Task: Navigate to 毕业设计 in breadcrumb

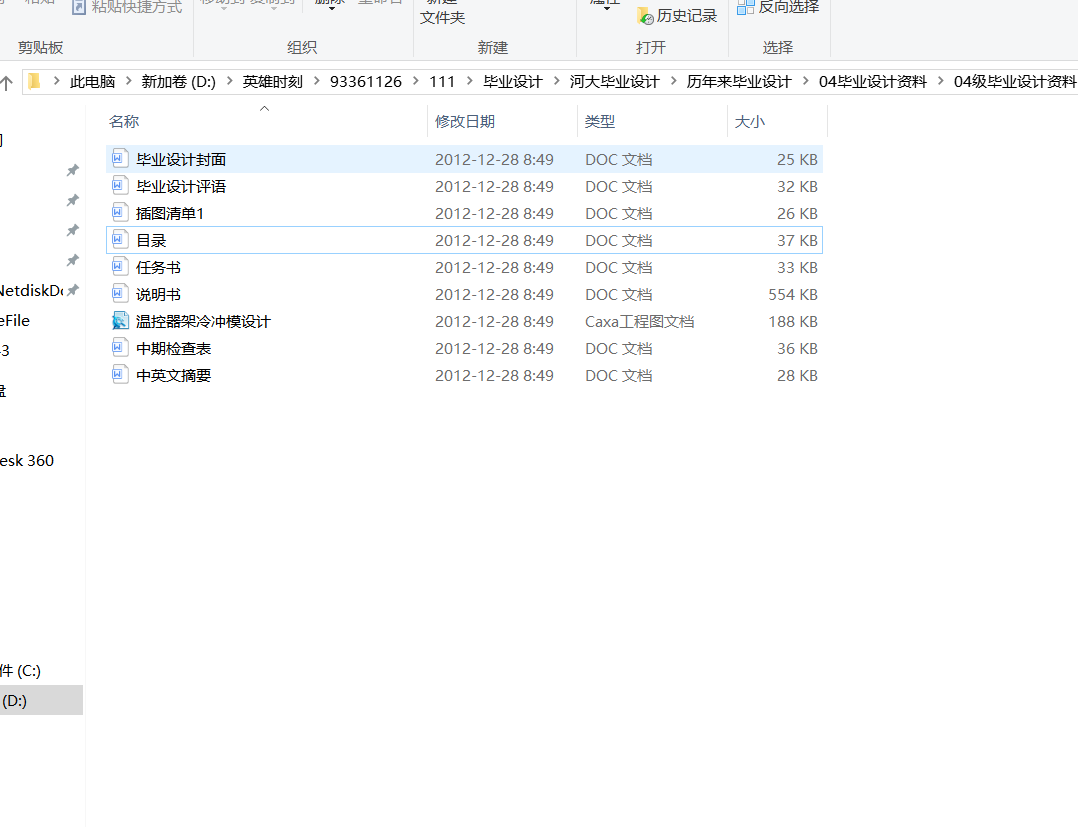Action: tap(513, 82)
